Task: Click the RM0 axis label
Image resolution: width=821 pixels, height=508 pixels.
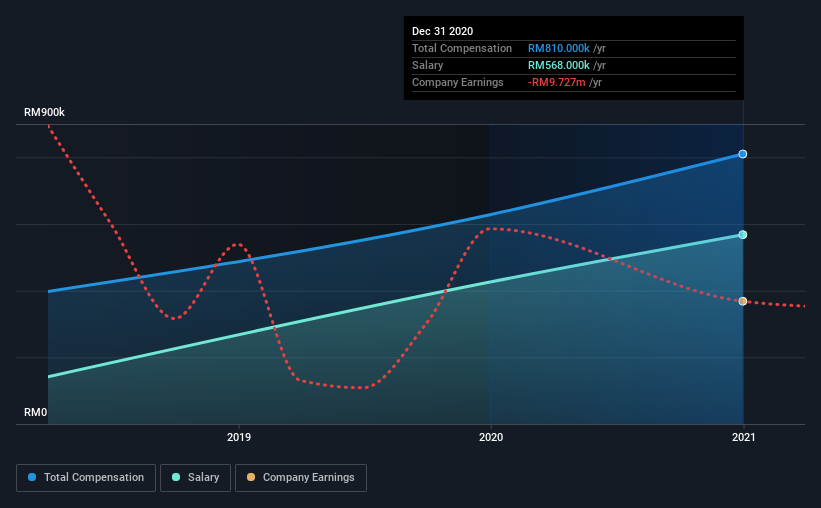Action: point(36,412)
